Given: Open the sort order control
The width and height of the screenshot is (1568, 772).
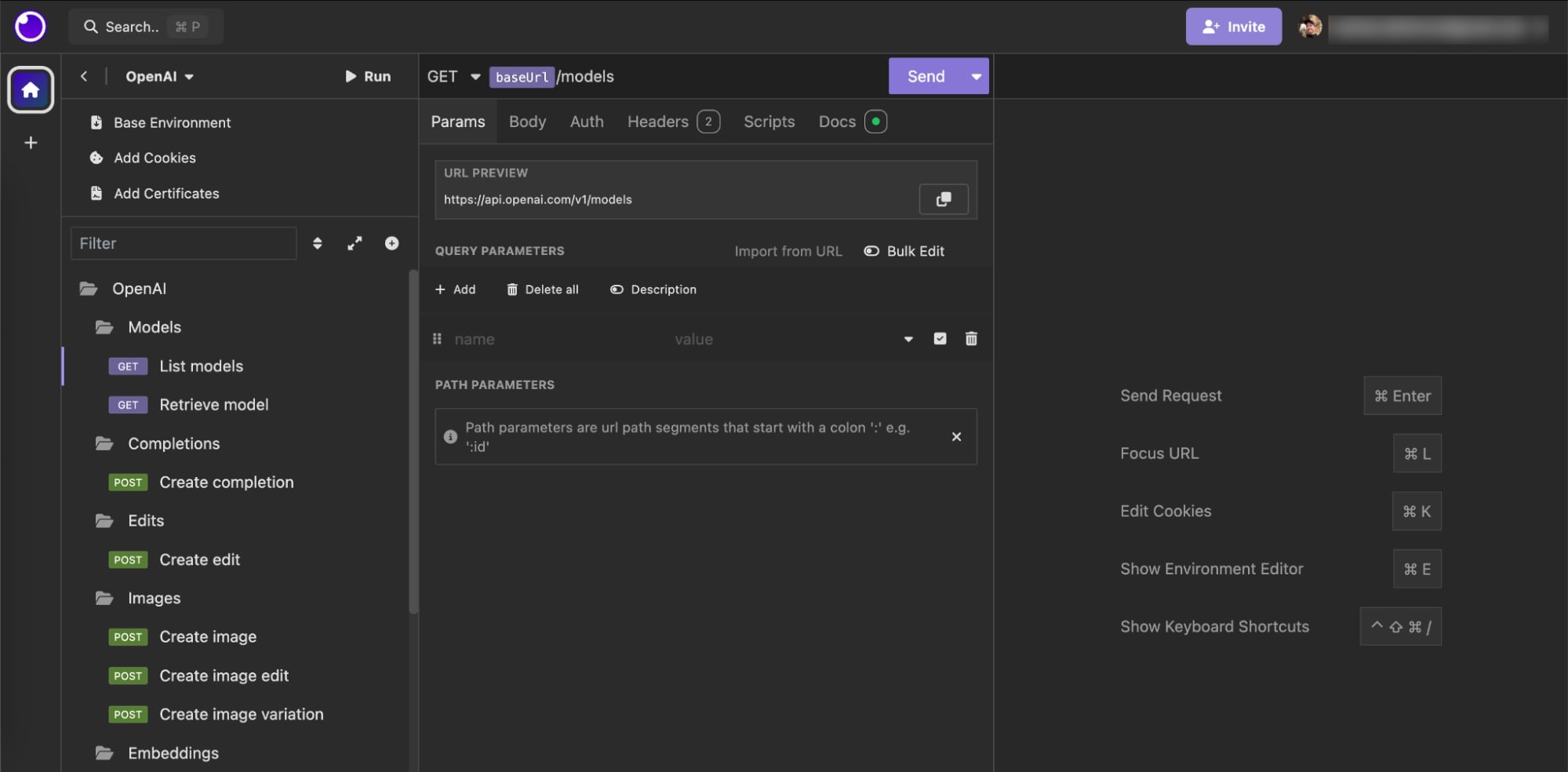Looking at the screenshot, I should click(317, 243).
